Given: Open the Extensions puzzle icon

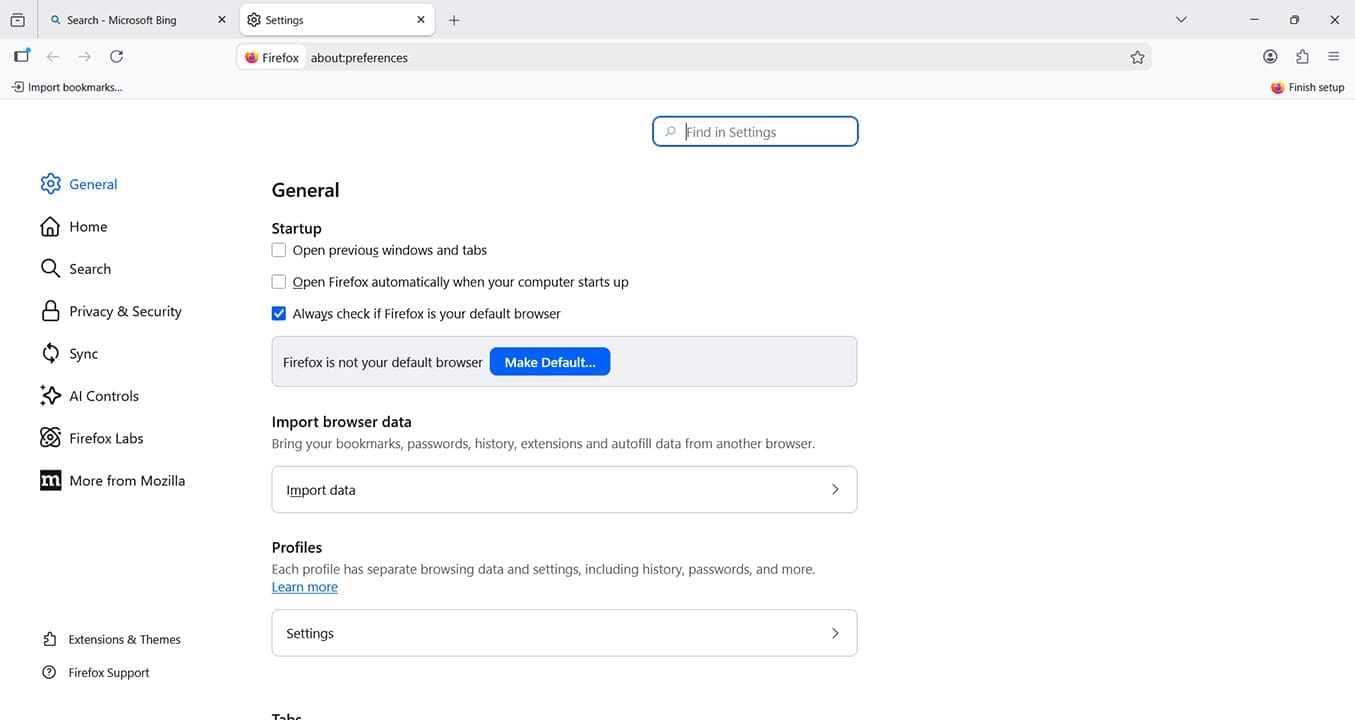Looking at the screenshot, I should [x=1302, y=57].
